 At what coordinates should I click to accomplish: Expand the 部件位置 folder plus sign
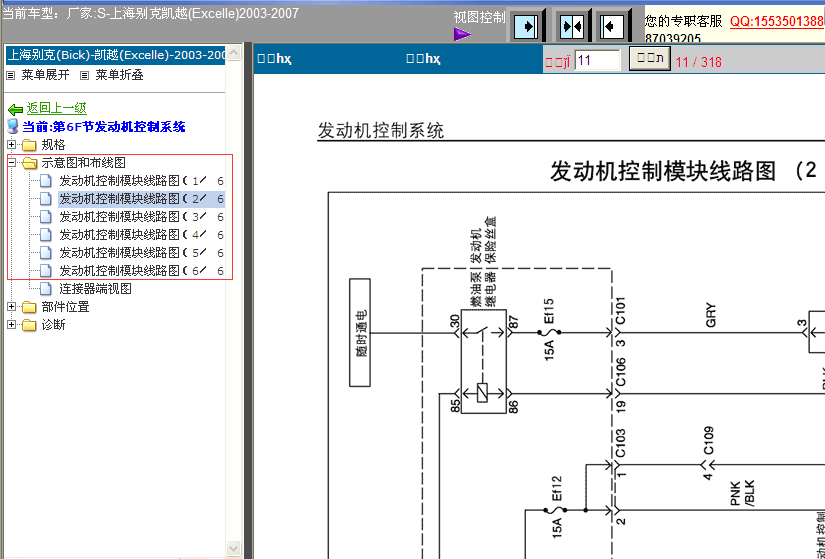point(12,306)
